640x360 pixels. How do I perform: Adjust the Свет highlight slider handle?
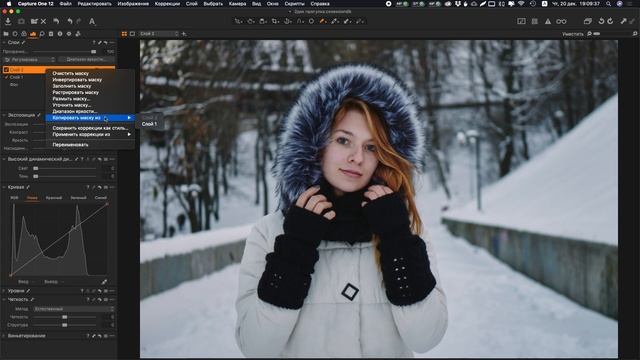(x=36, y=168)
